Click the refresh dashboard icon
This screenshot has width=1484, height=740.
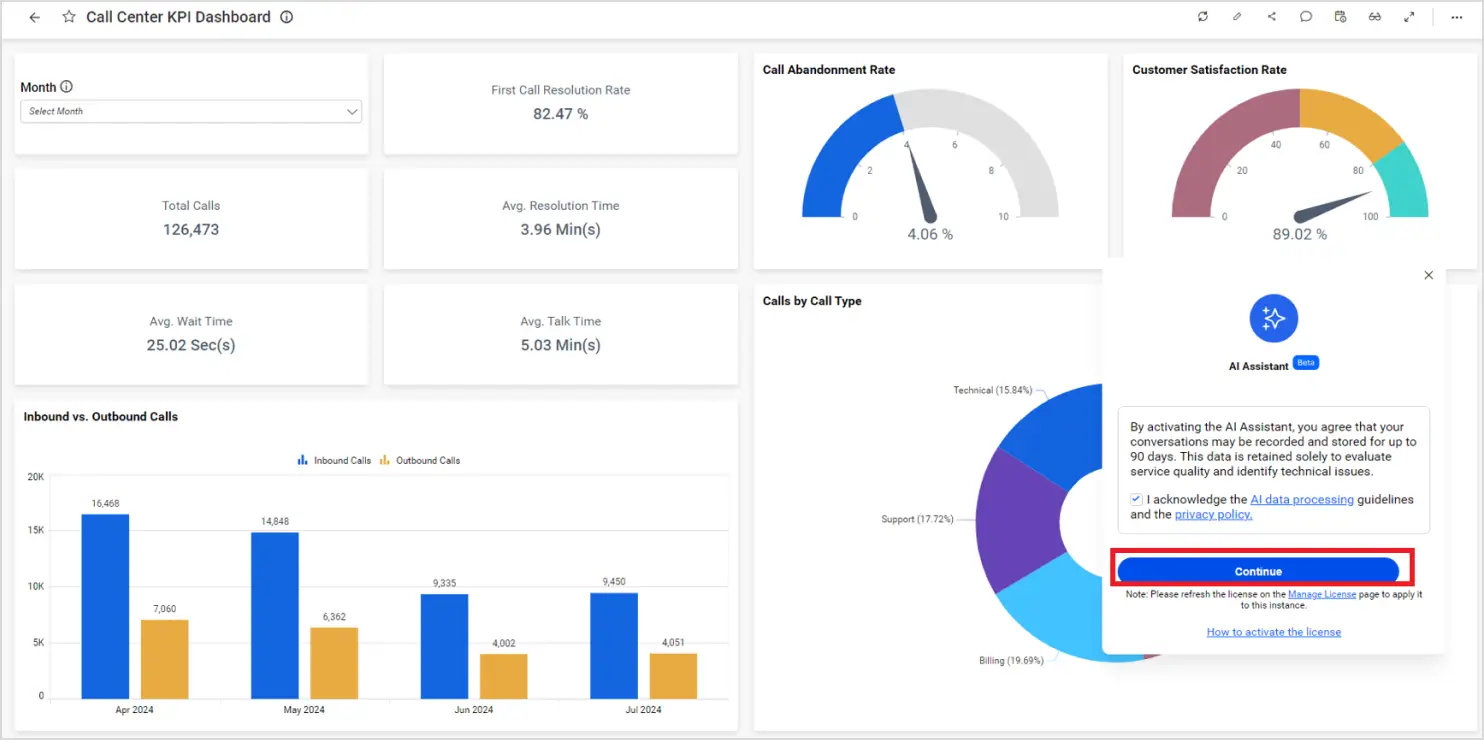pos(1203,17)
